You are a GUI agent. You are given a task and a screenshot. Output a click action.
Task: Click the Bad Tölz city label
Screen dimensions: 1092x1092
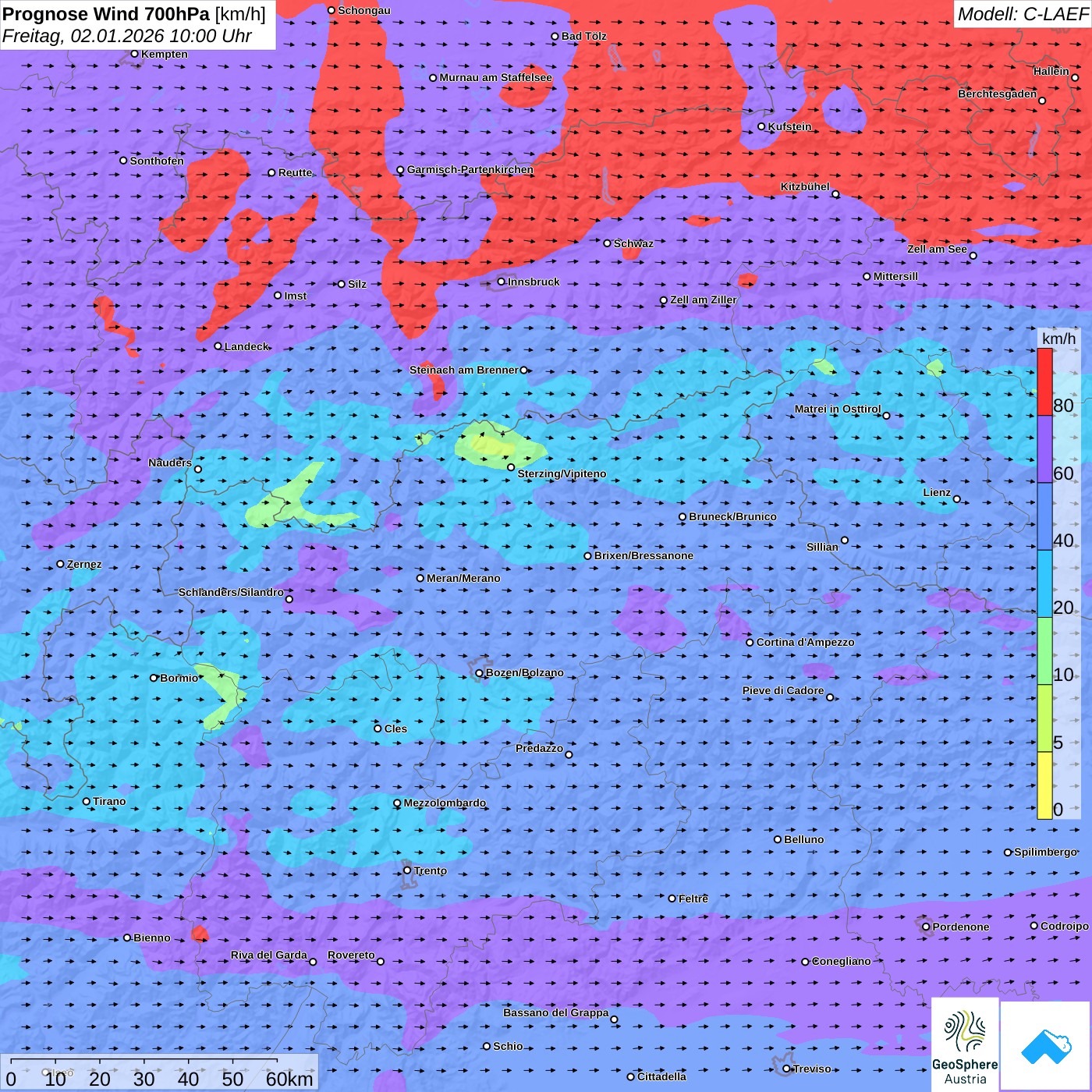point(584,36)
